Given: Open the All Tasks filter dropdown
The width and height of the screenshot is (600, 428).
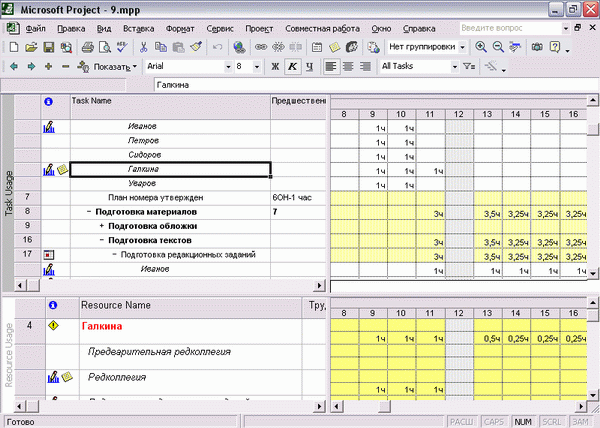Looking at the screenshot, I should click(x=455, y=67).
